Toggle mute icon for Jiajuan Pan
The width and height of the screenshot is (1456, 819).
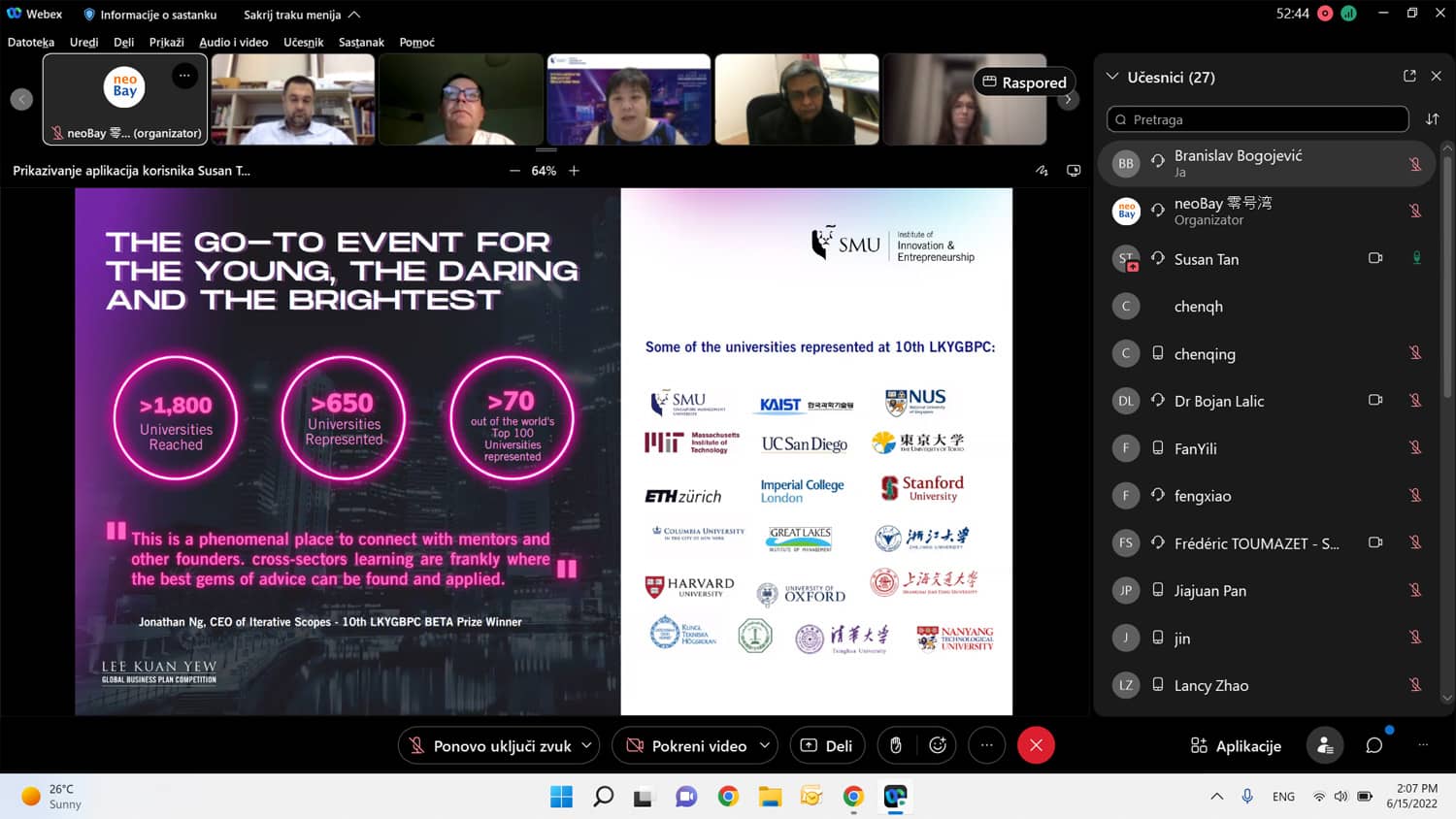coord(1415,590)
